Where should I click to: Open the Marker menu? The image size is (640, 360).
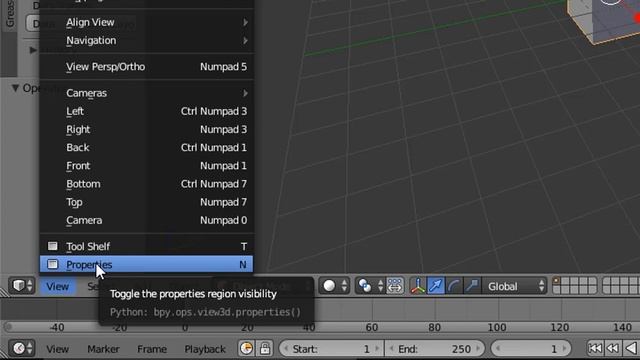[103, 349]
